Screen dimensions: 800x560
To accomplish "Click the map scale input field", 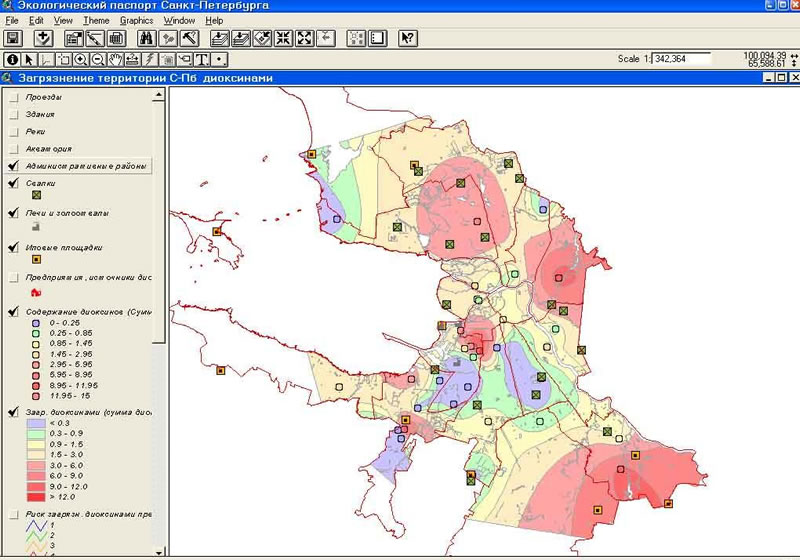I will coord(680,59).
